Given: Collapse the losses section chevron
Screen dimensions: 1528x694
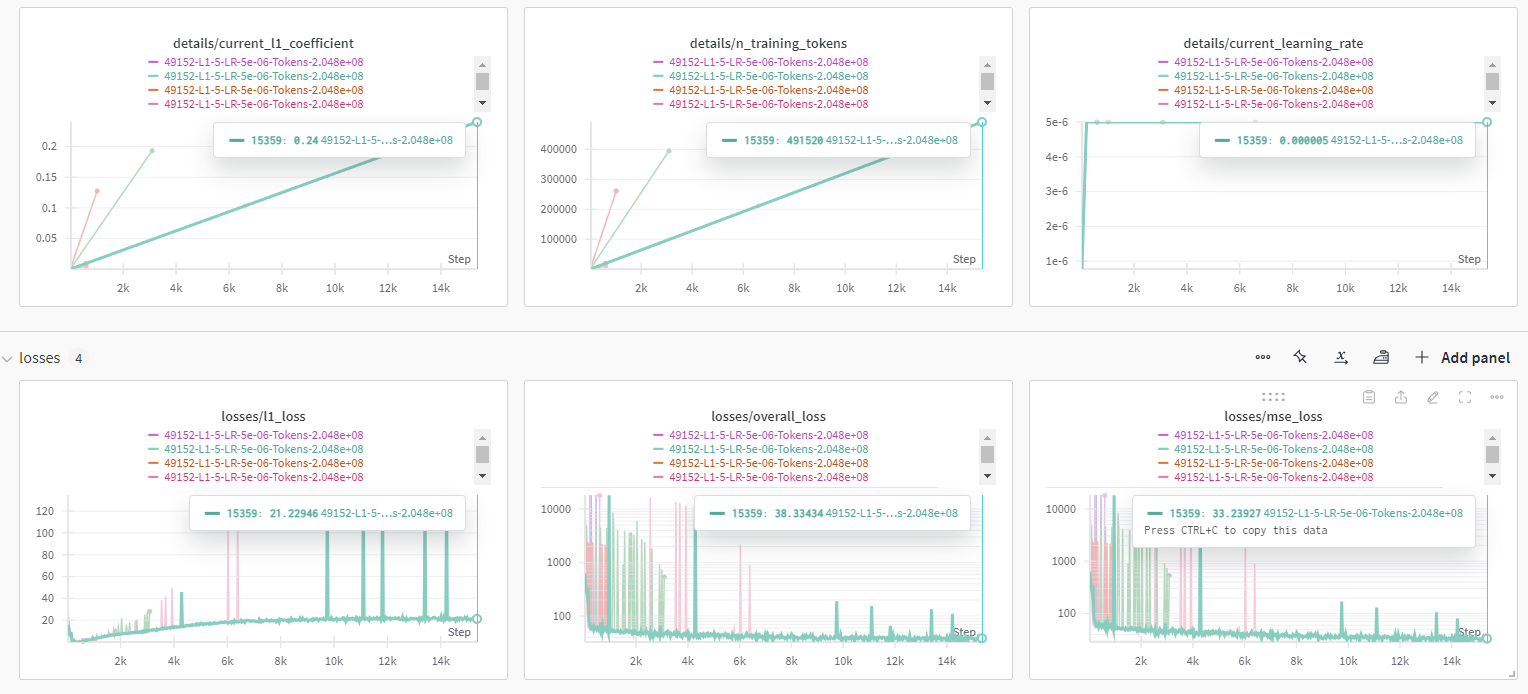Looking at the screenshot, I should (8, 358).
